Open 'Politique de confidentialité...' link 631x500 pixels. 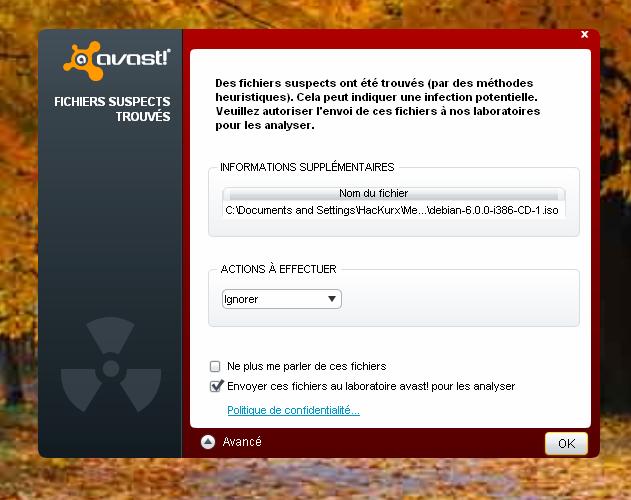click(293, 410)
